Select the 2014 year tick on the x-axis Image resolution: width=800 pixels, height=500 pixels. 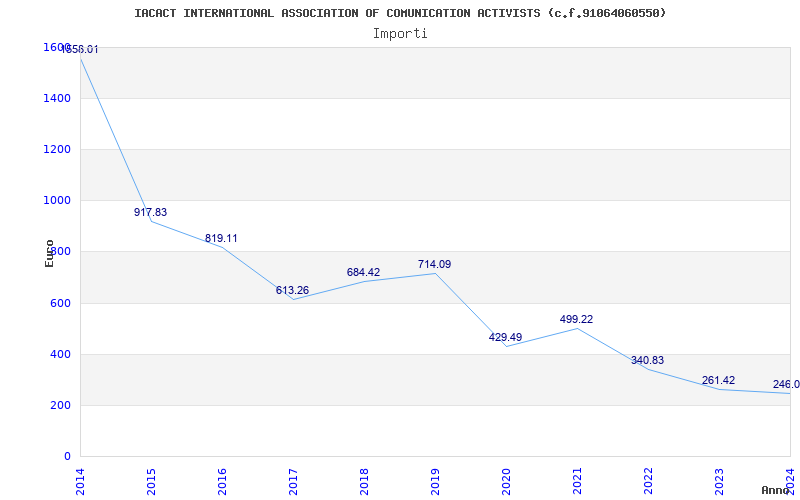80,479
